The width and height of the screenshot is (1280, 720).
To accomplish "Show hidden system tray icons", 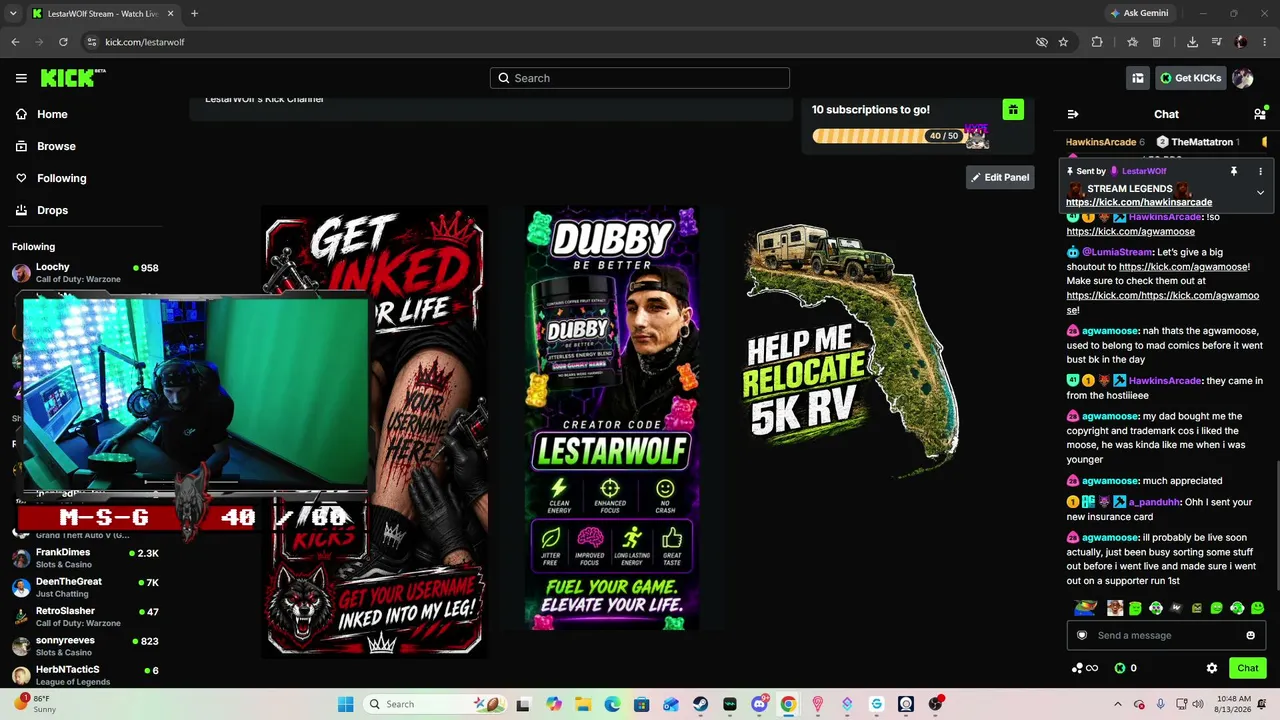I will 1118,704.
